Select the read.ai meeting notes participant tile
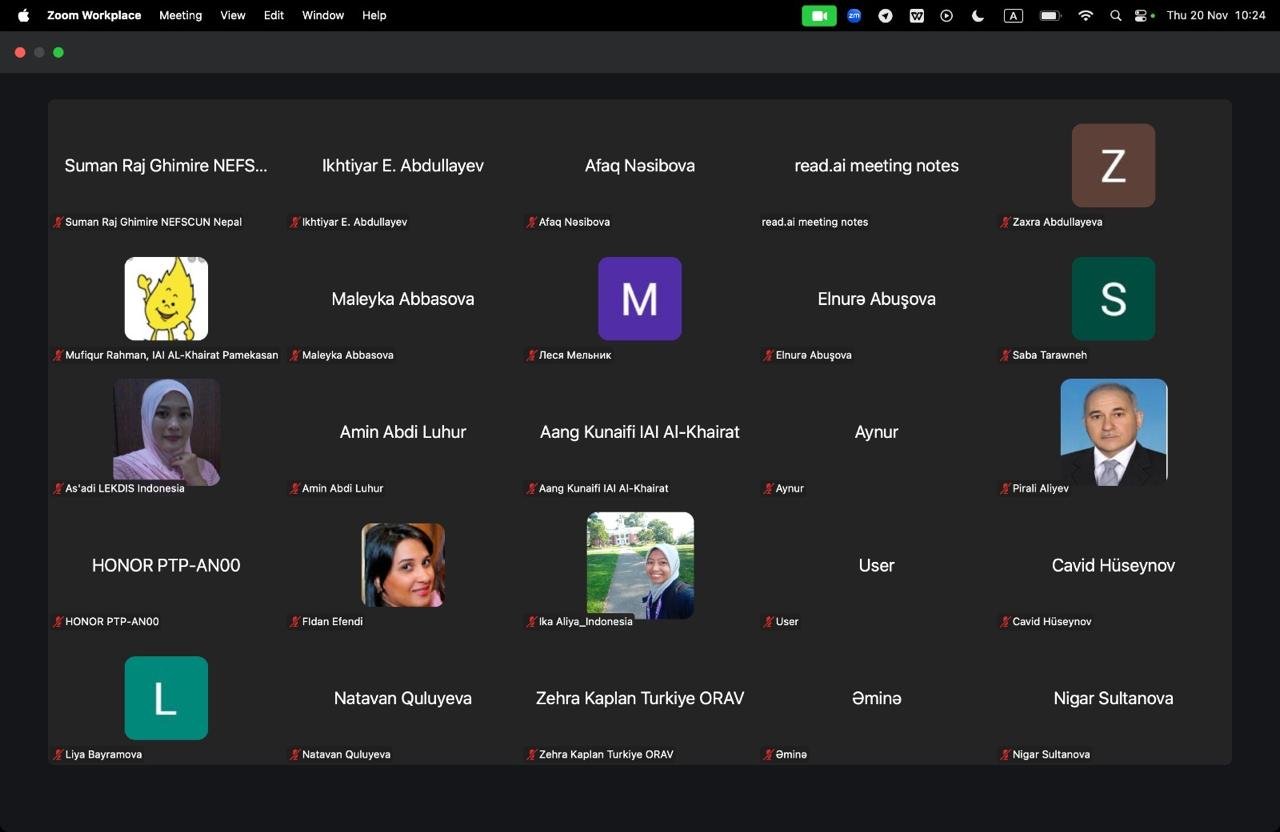 tap(876, 166)
